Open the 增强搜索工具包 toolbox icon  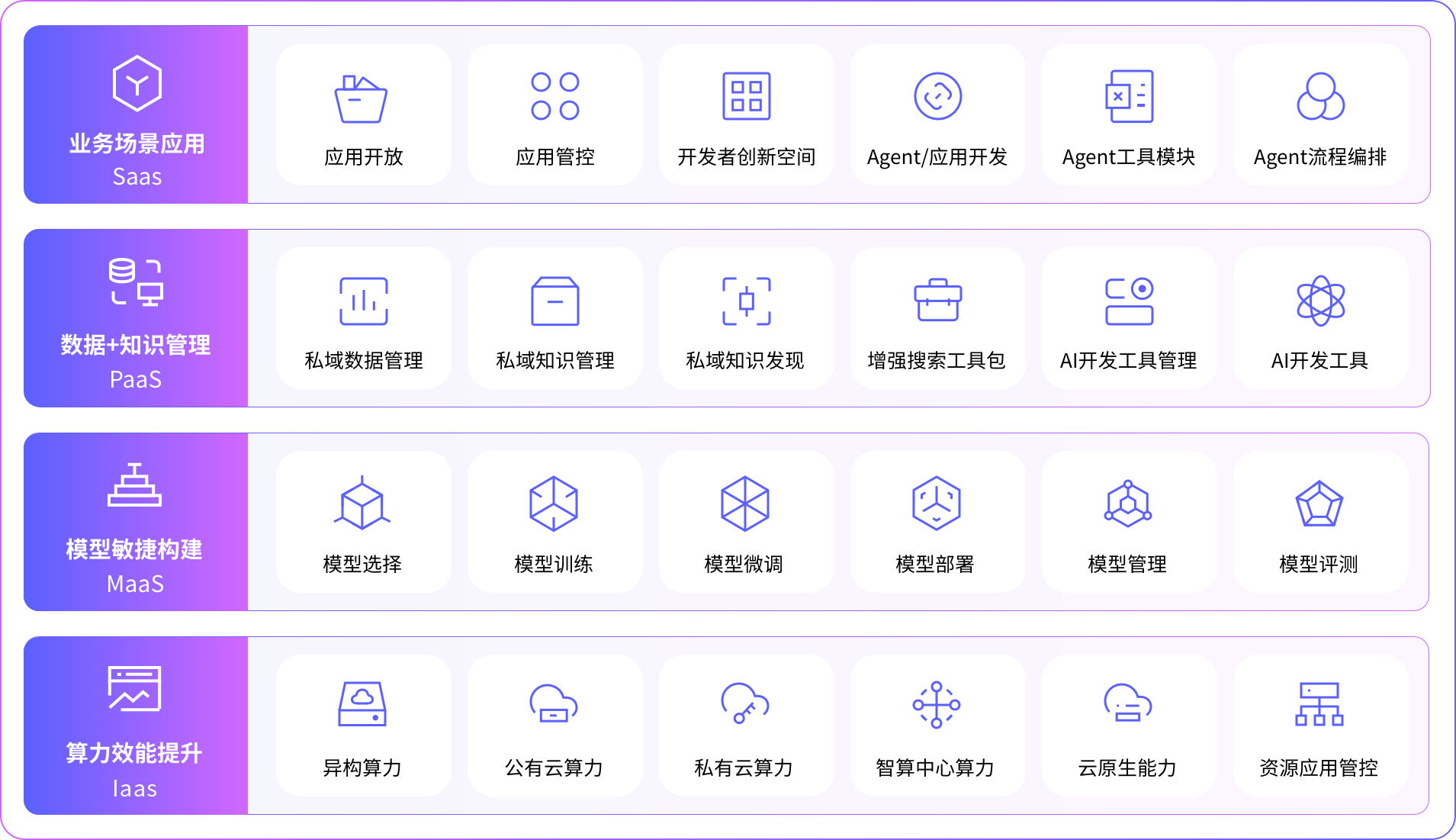[937, 301]
